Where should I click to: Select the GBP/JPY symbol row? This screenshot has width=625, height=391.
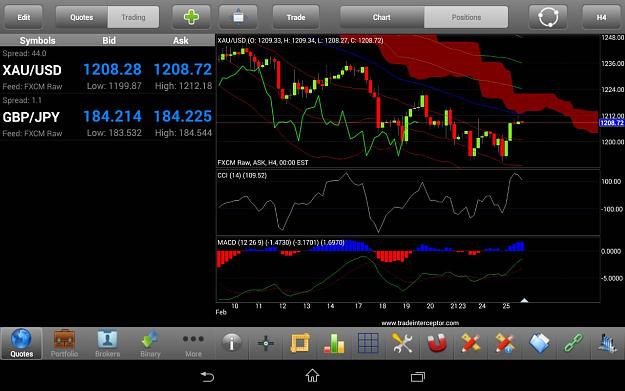[107, 117]
